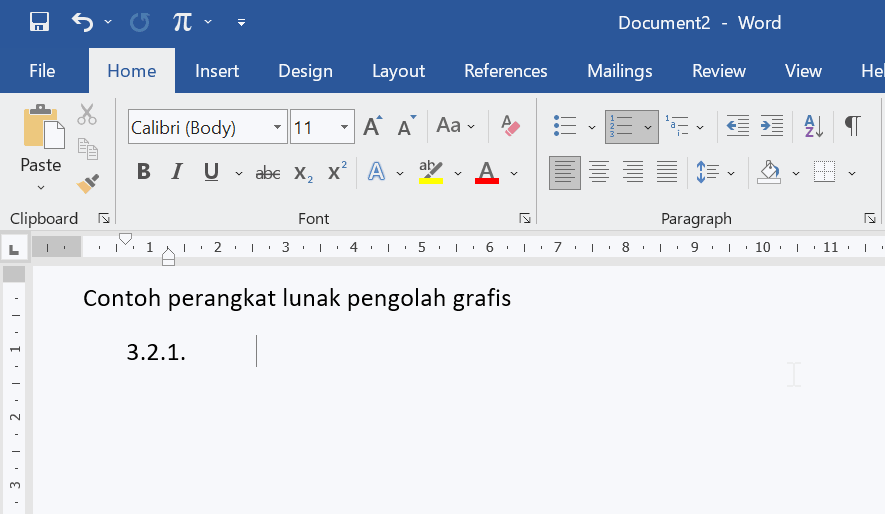Click the Save icon in title bar
This screenshot has width=885, height=514.
[39, 22]
